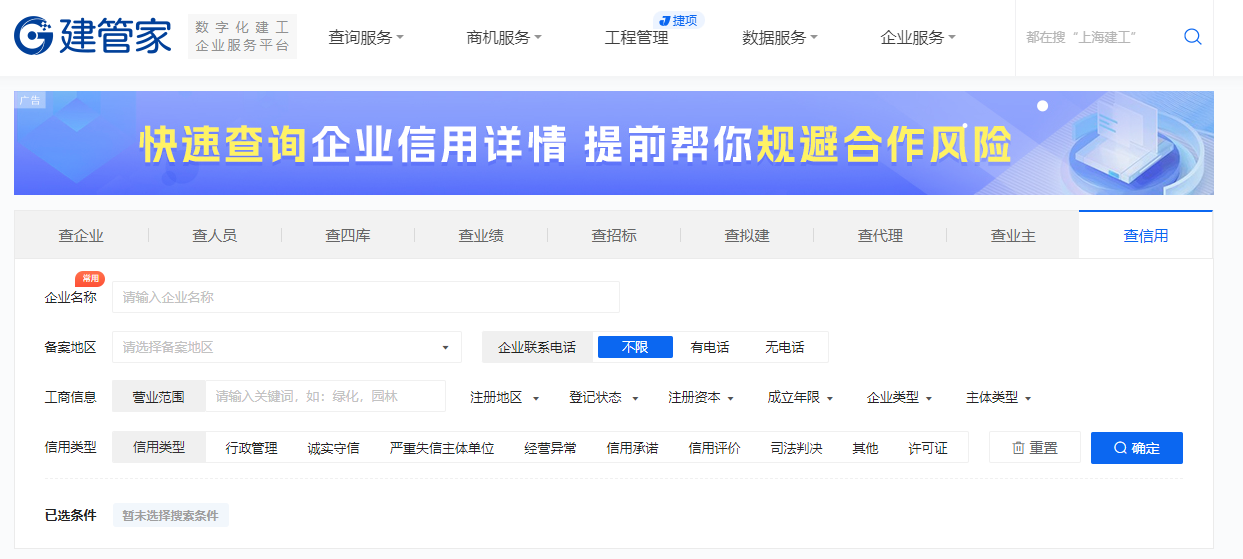
Task: Click the 捷项 badge above 工程管理
Action: (678, 20)
